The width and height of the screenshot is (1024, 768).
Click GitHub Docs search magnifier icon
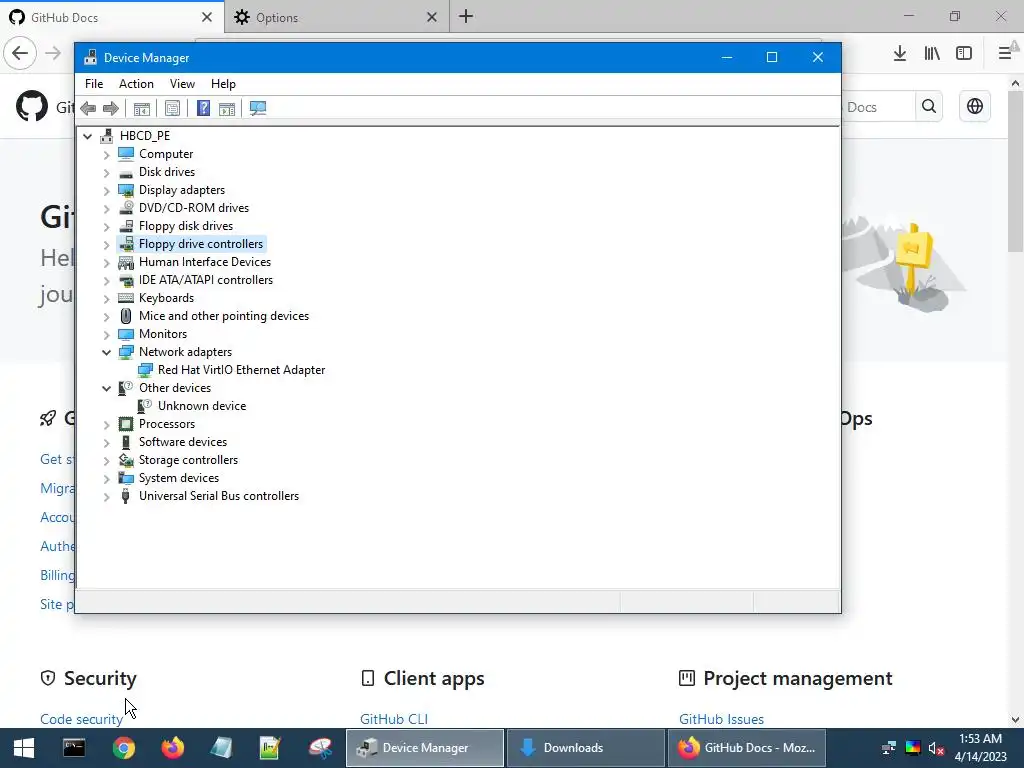click(x=929, y=106)
